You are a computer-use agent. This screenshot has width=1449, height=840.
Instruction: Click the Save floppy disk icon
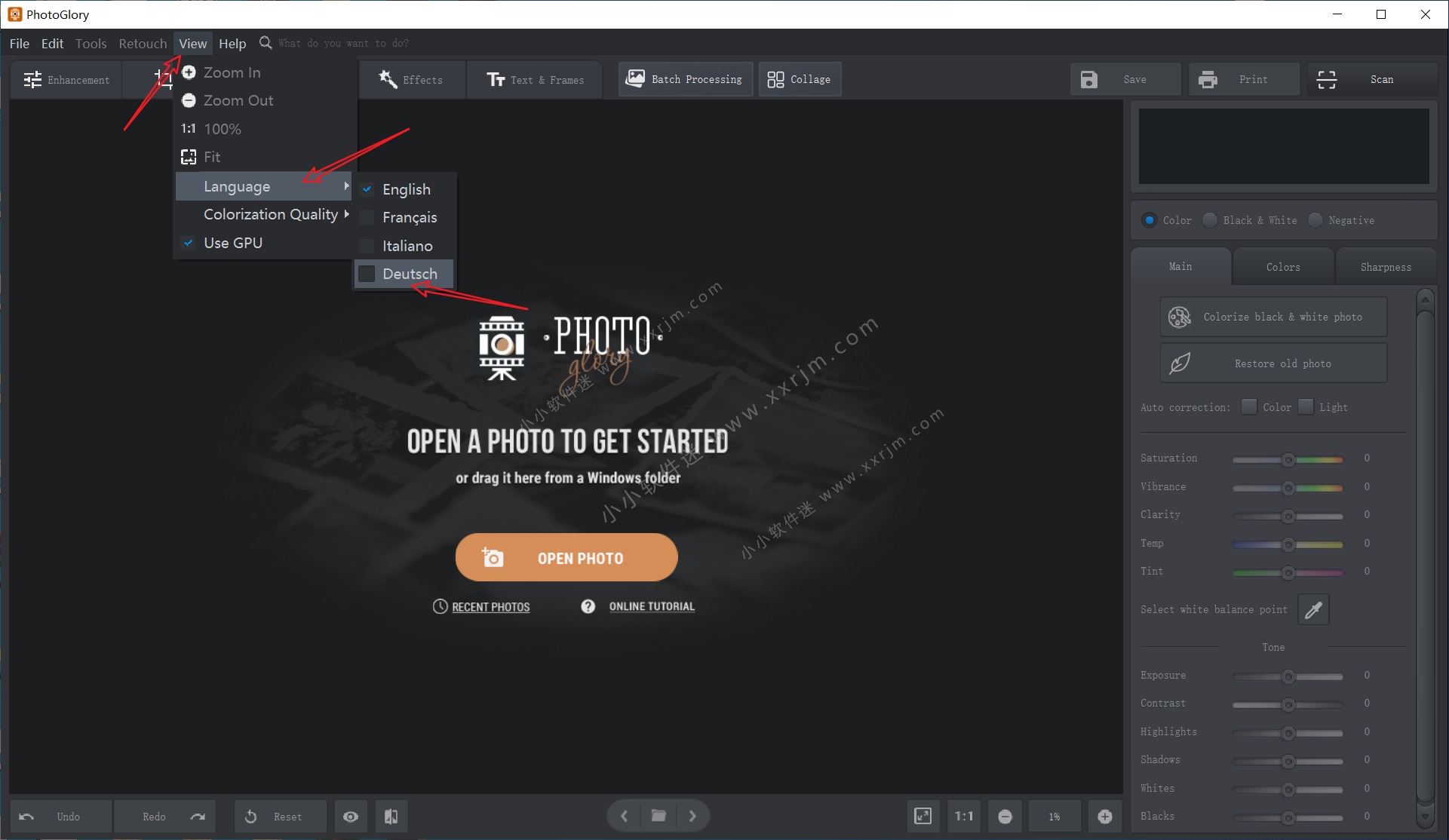click(1089, 79)
